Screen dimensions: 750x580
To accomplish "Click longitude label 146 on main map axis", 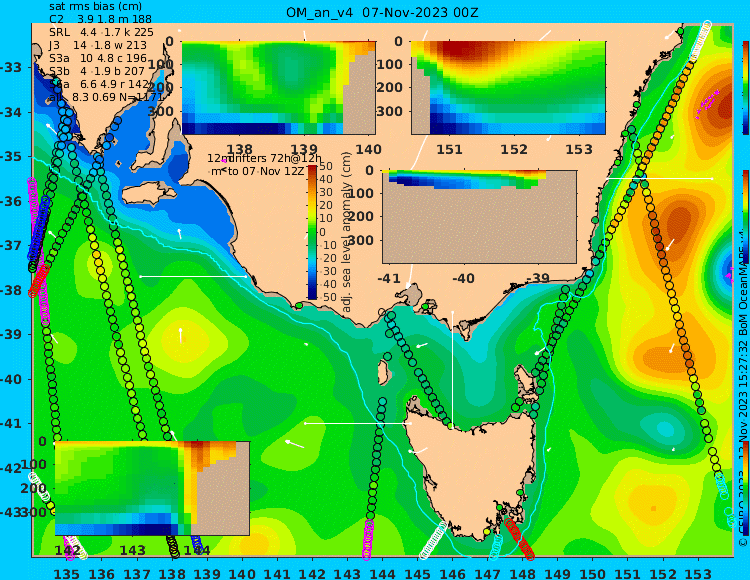I will 452,574.
